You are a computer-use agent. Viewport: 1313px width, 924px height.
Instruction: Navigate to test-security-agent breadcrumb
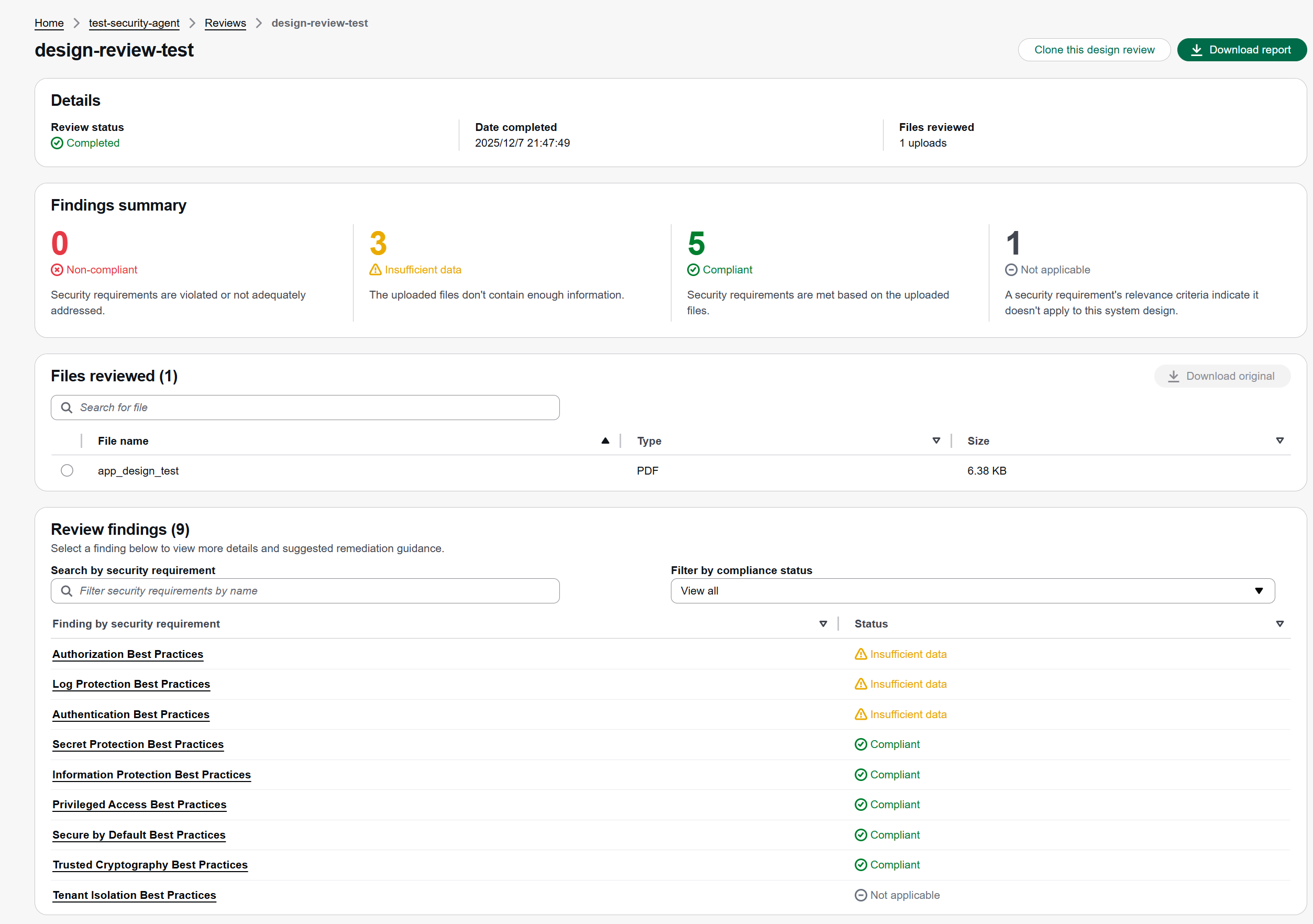pyautogui.click(x=134, y=23)
